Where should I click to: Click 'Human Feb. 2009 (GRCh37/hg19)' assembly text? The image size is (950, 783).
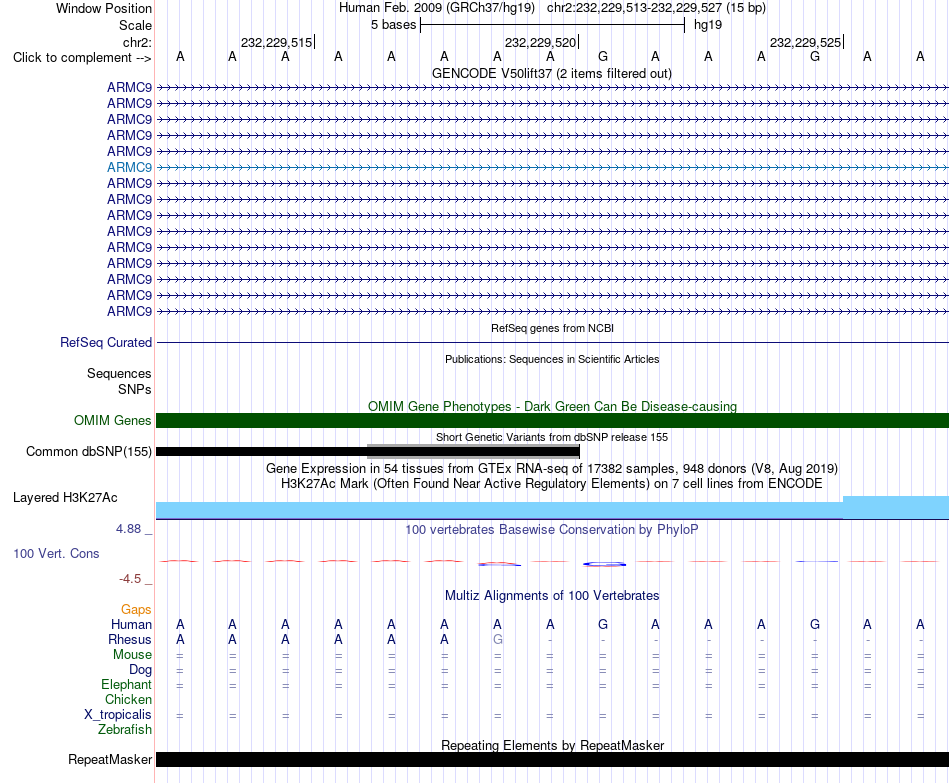(437, 8)
